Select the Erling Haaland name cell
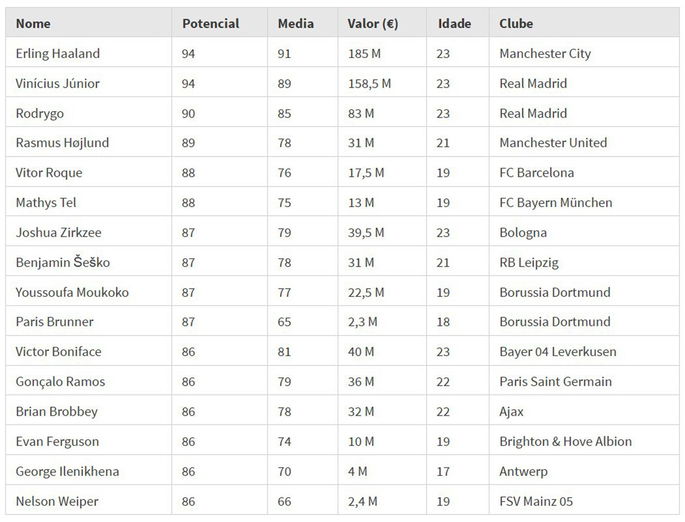 tap(58, 53)
